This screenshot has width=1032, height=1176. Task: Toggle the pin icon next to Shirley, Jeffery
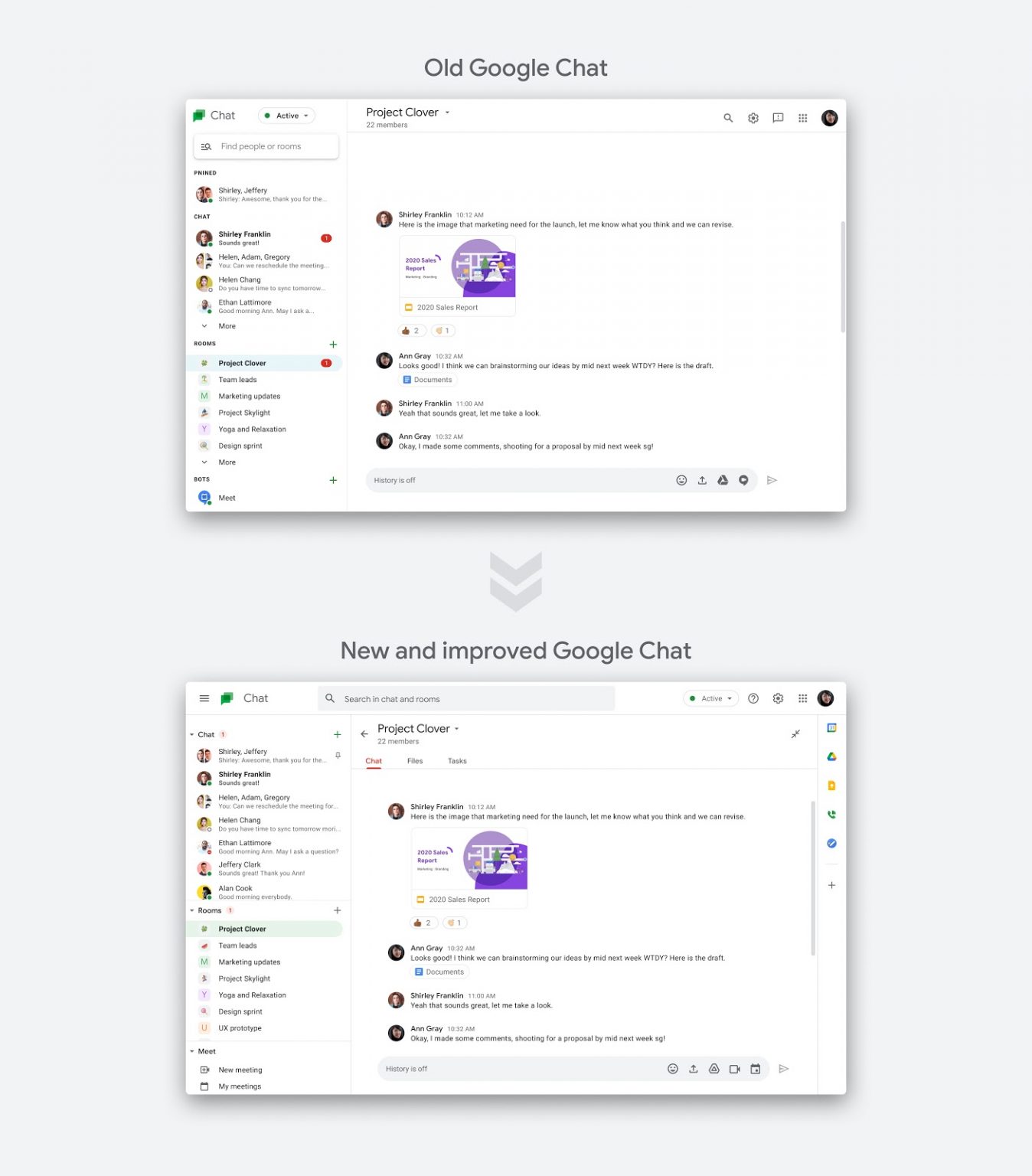coord(338,755)
